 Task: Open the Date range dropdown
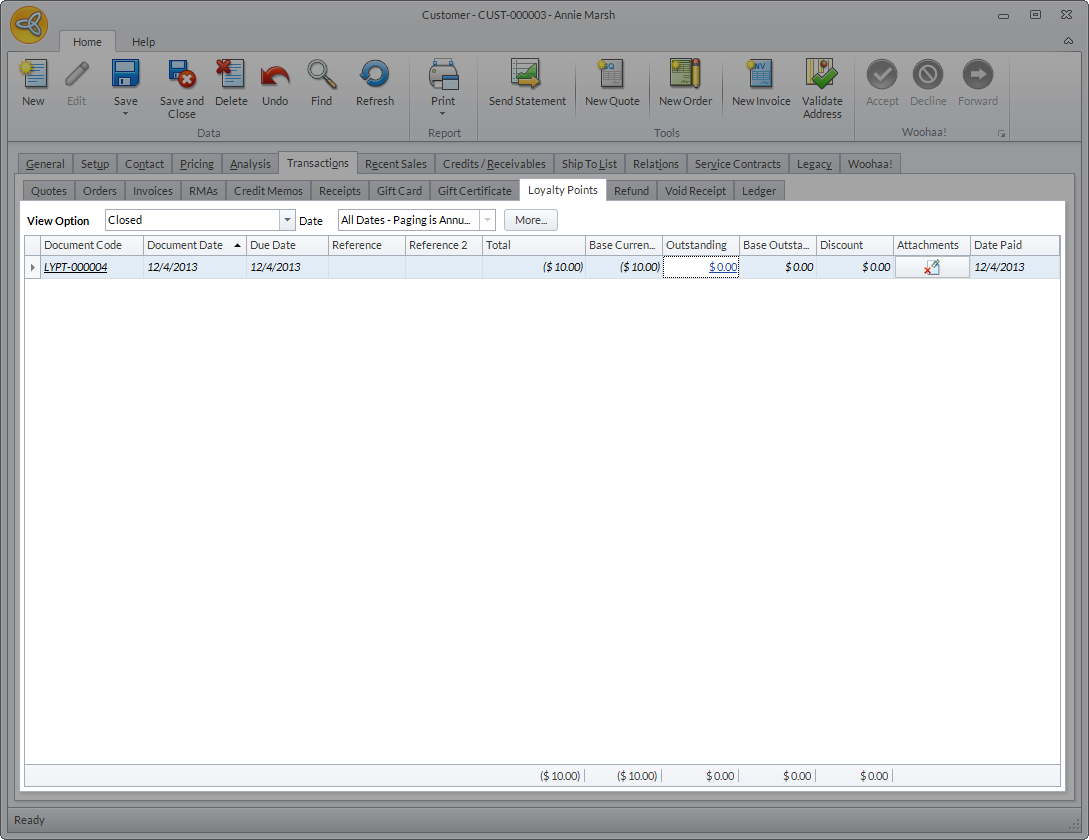pos(488,220)
